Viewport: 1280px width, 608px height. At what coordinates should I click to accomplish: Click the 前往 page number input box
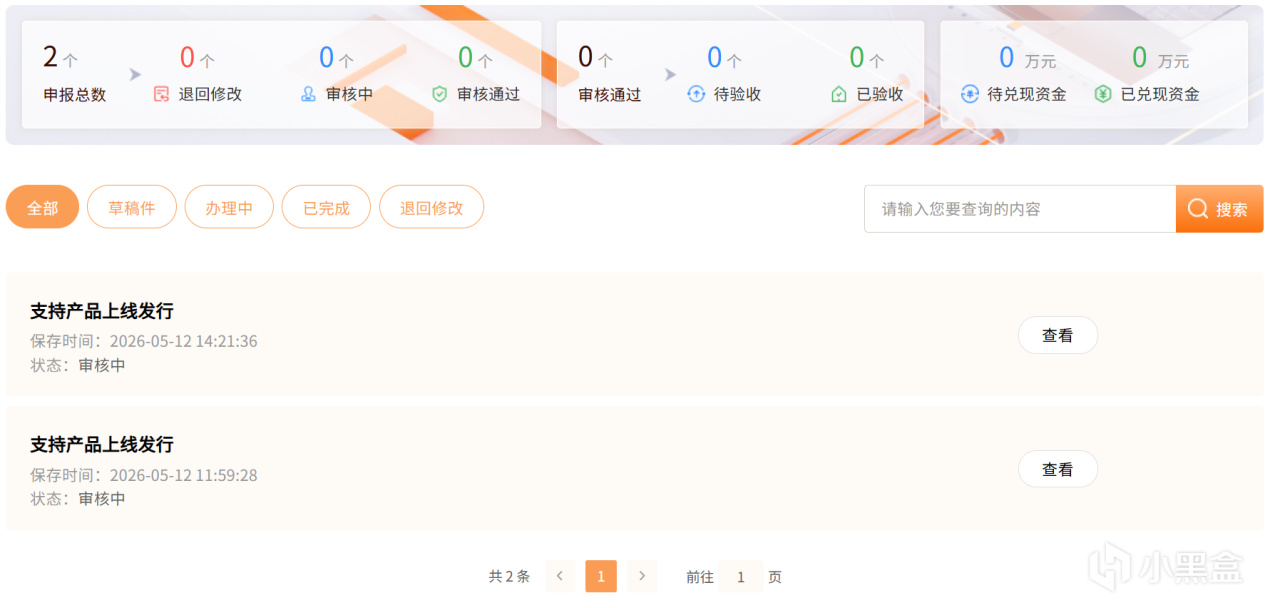(x=740, y=577)
